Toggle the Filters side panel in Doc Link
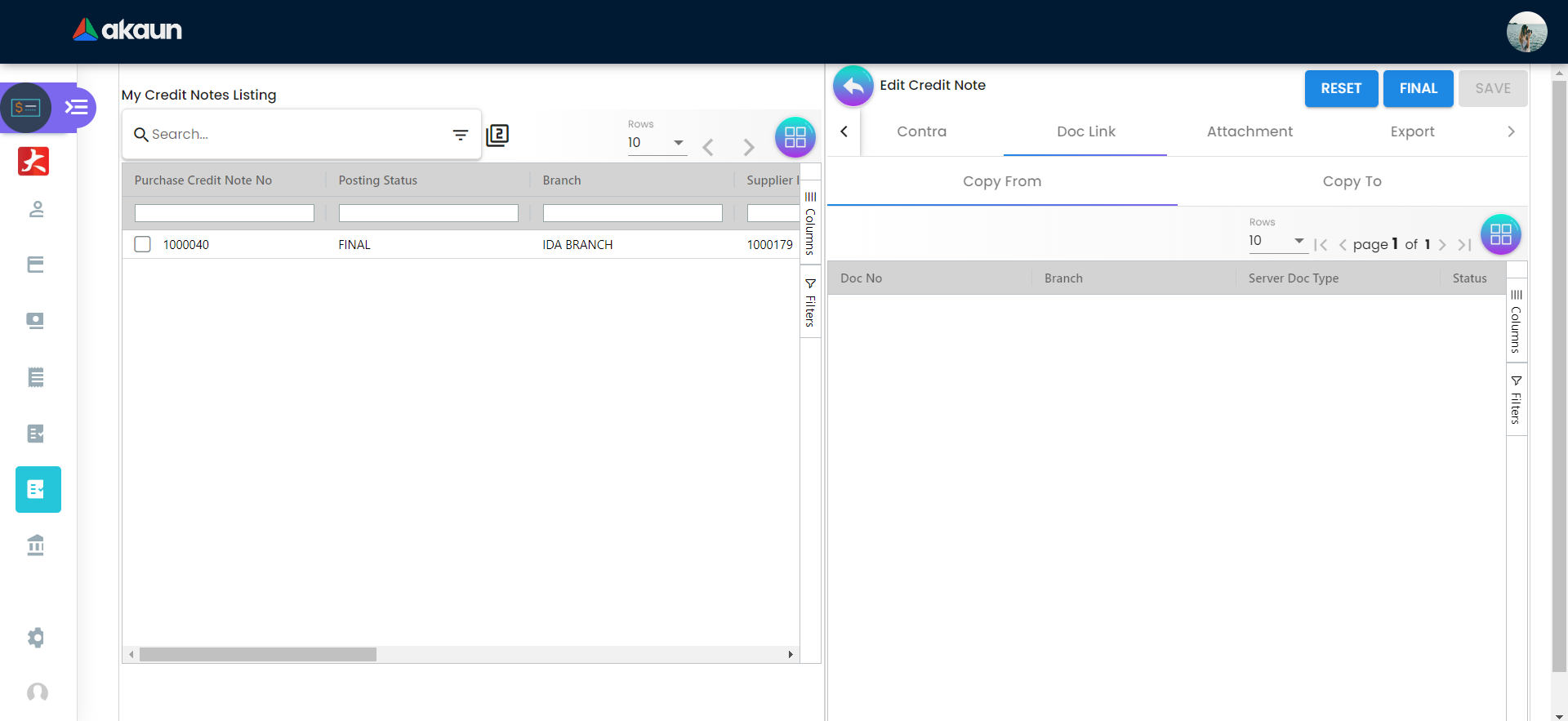The image size is (1568, 721). coord(1516,400)
